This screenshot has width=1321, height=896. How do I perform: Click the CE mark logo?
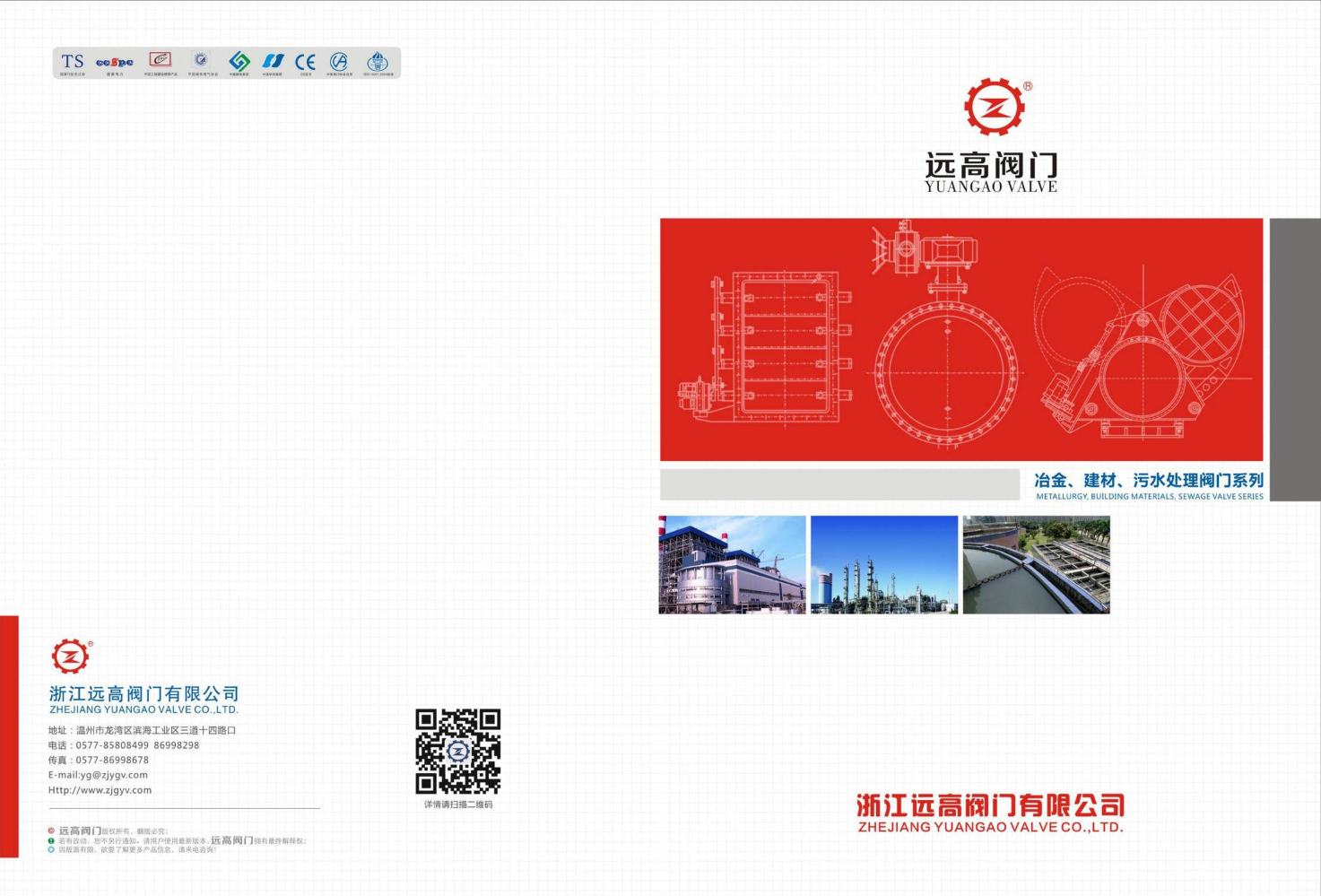[x=306, y=62]
